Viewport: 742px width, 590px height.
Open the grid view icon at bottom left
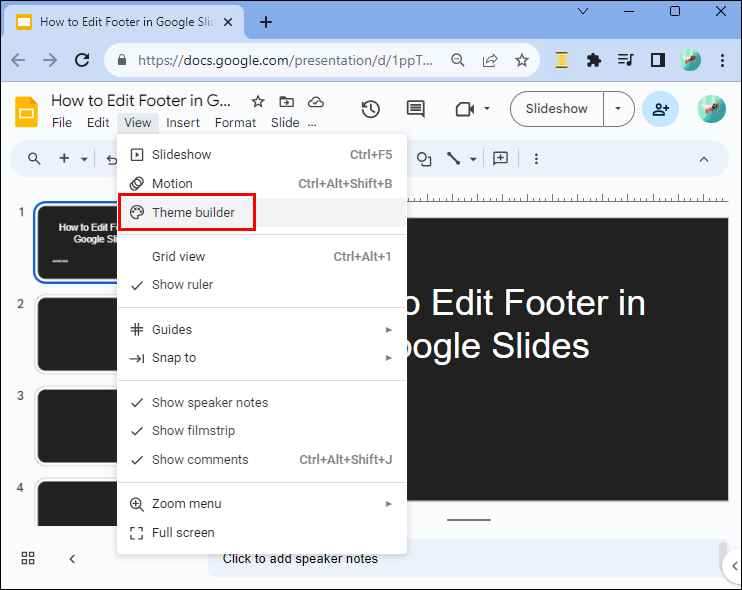pos(28,558)
